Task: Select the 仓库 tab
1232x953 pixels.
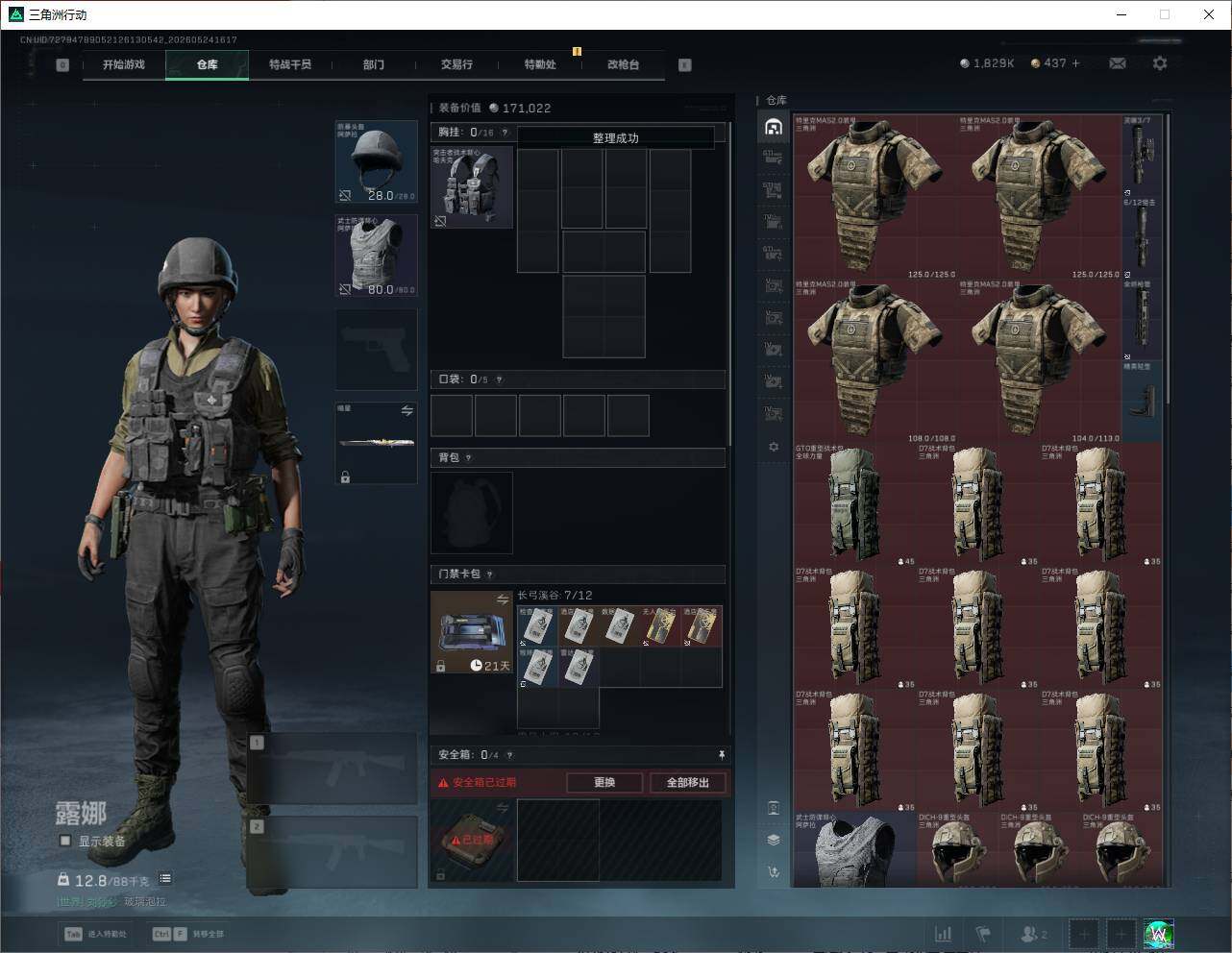Action: tap(207, 64)
